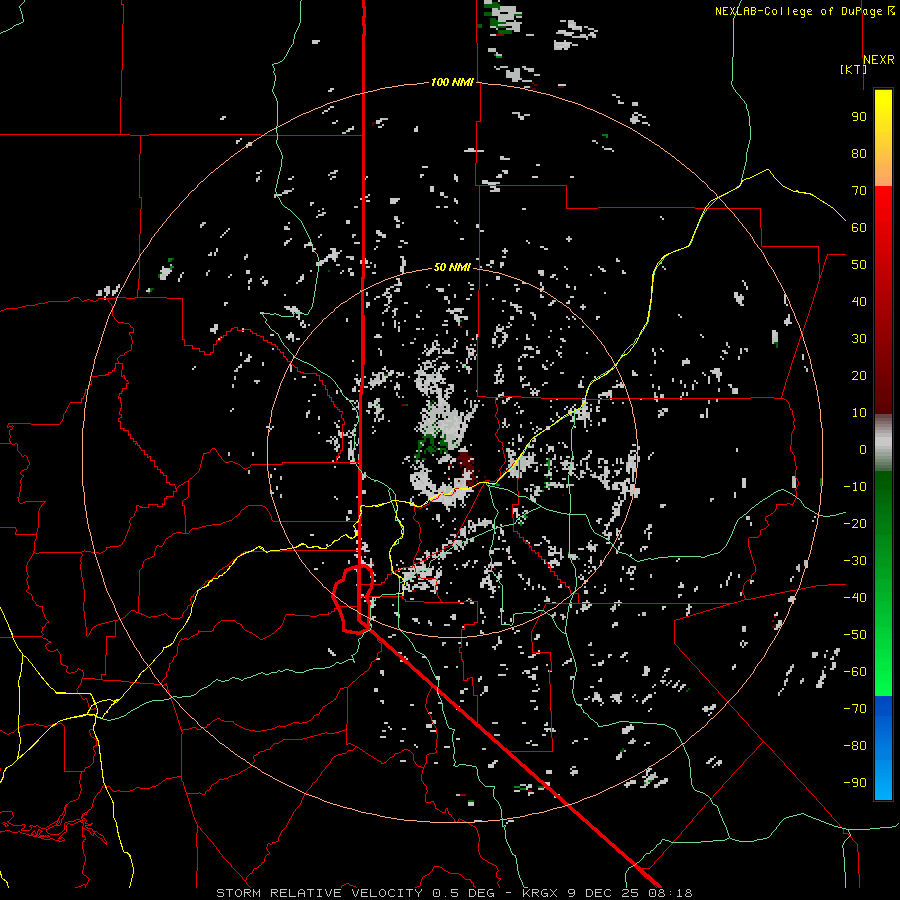Click the -70 value on the velocity scale
This screenshot has width=900, height=900.
point(855,709)
